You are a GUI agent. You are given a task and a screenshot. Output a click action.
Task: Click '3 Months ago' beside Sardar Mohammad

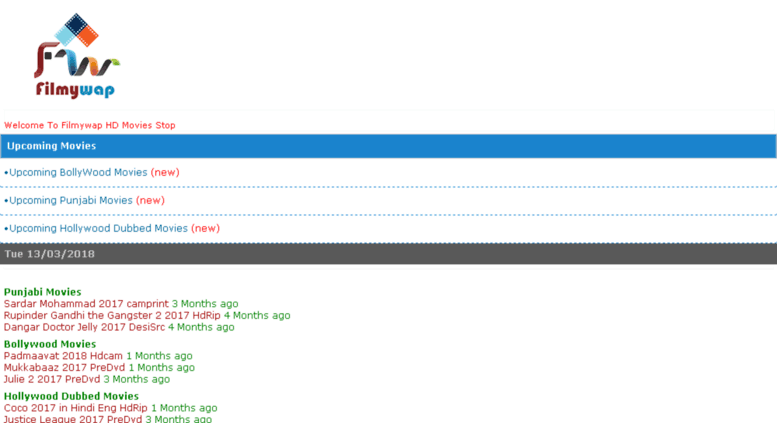pos(205,304)
